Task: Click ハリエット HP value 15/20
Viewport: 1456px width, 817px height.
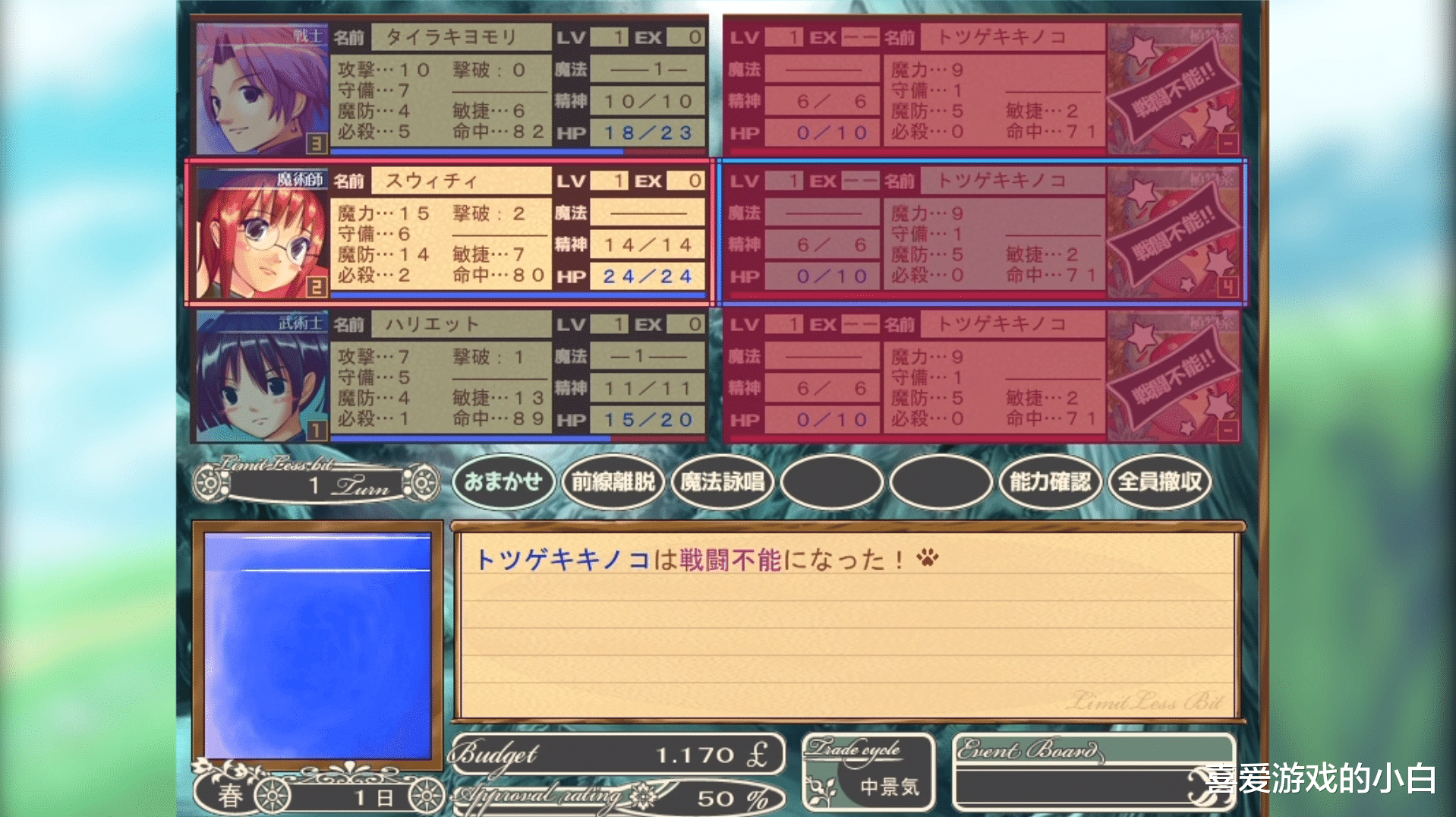Action: click(x=648, y=420)
